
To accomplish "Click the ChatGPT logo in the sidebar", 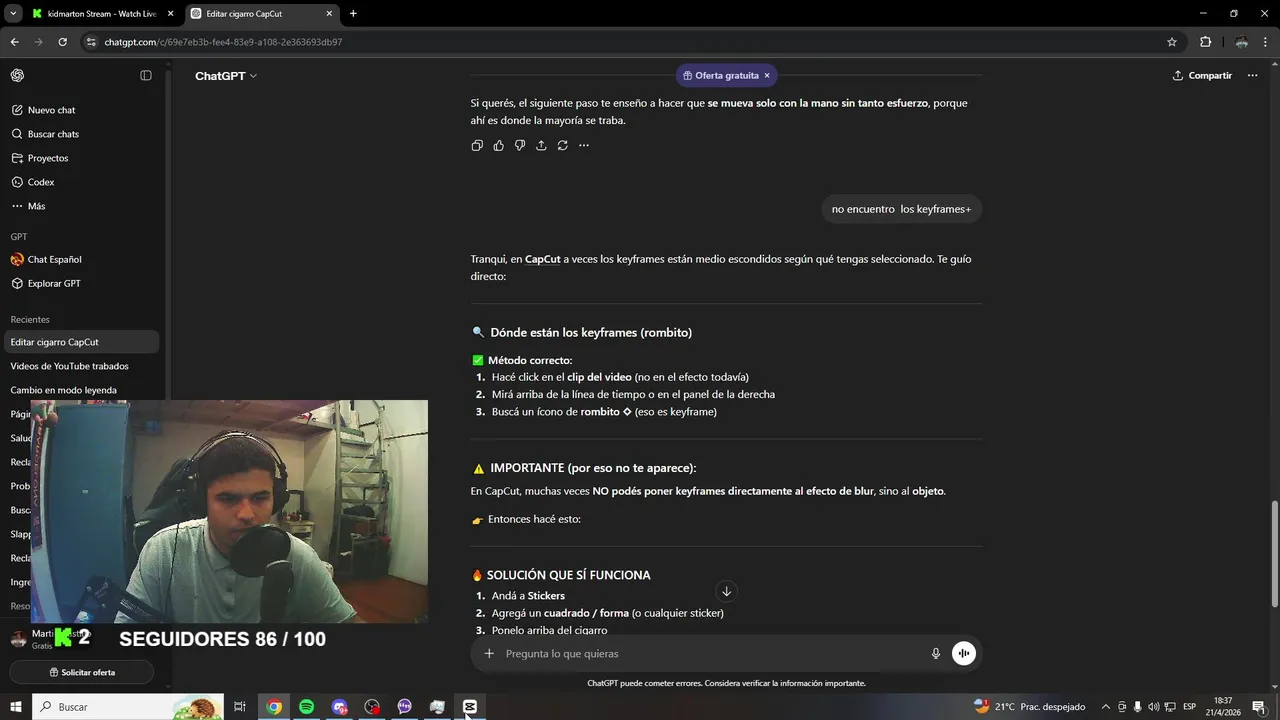I will point(17,76).
